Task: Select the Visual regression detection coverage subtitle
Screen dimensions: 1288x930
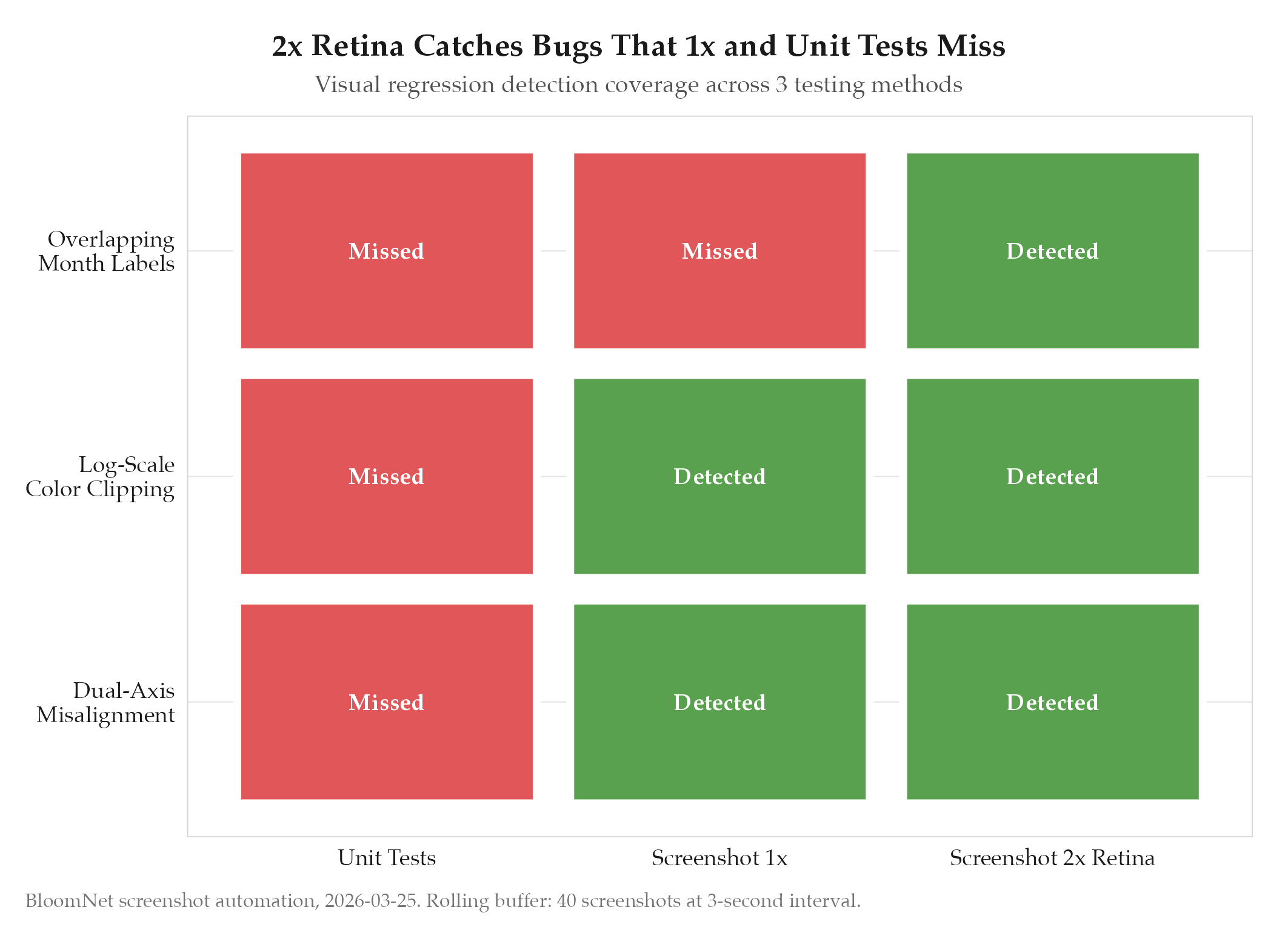Action: [638, 85]
